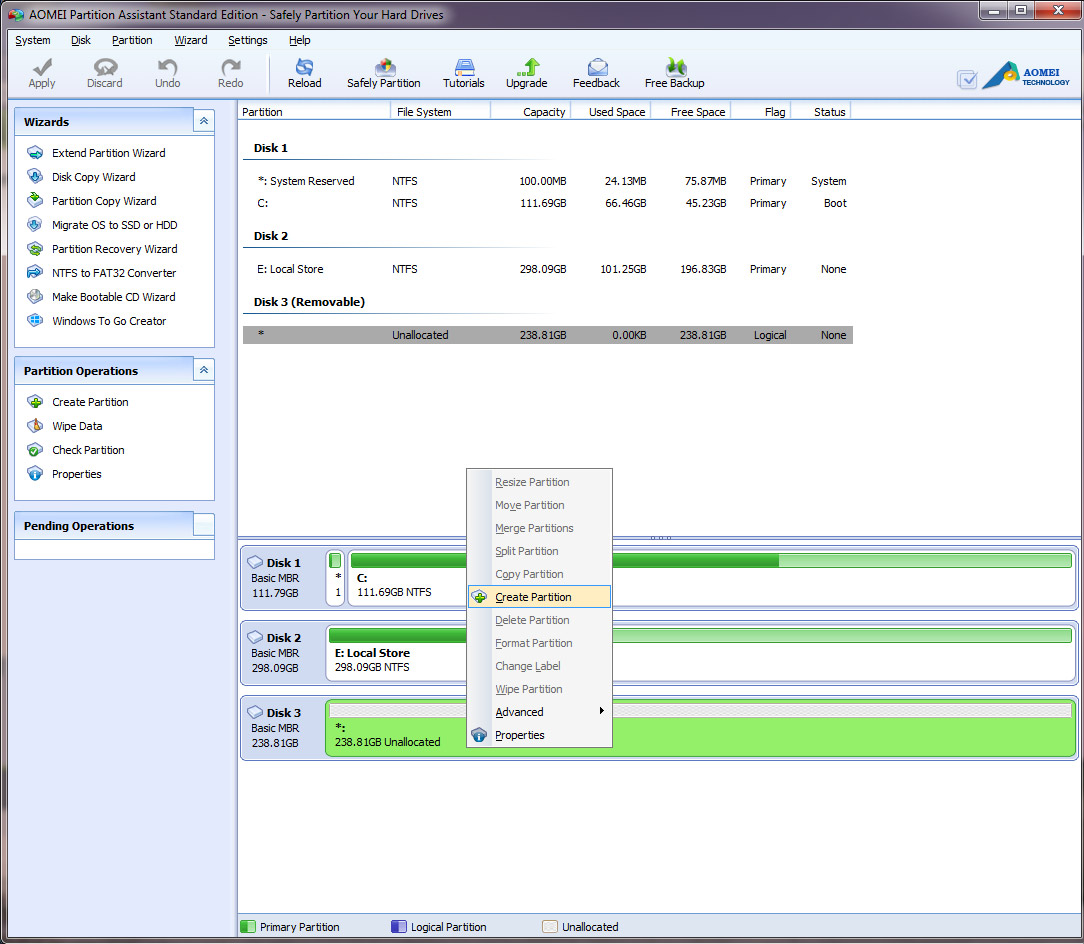The width and height of the screenshot is (1084, 944).
Task: Click Check Partition in sidebar
Action: coord(88,450)
